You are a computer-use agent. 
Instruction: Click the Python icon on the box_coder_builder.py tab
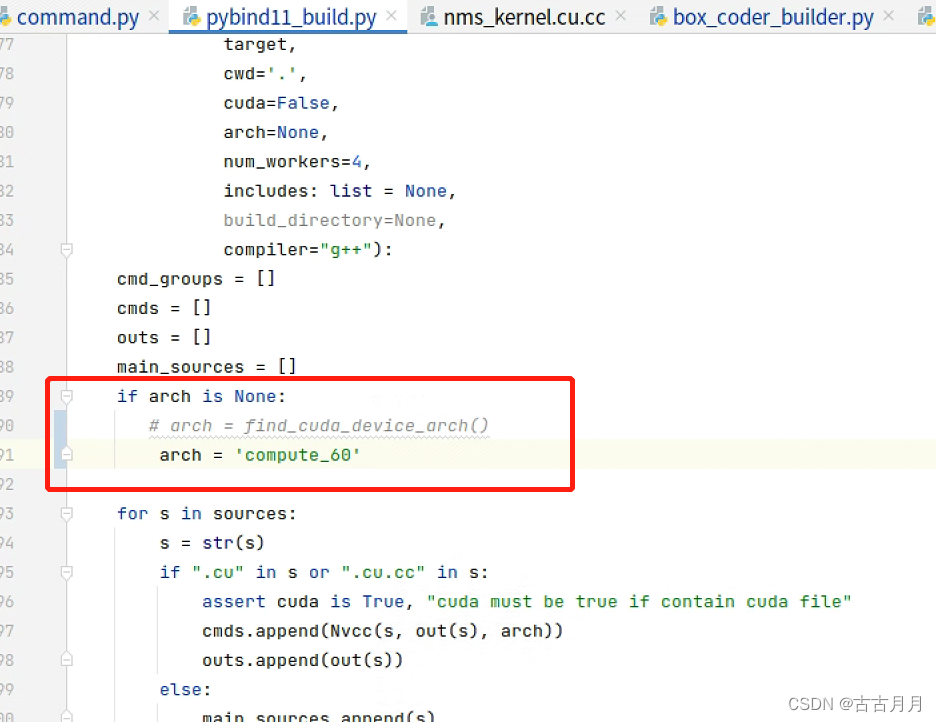tap(655, 16)
